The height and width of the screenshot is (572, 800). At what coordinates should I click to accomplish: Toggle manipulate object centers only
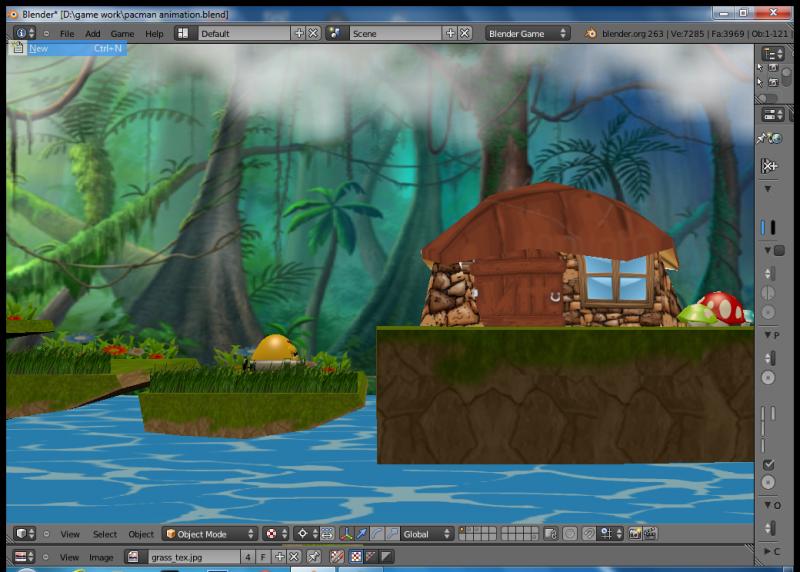click(327, 534)
